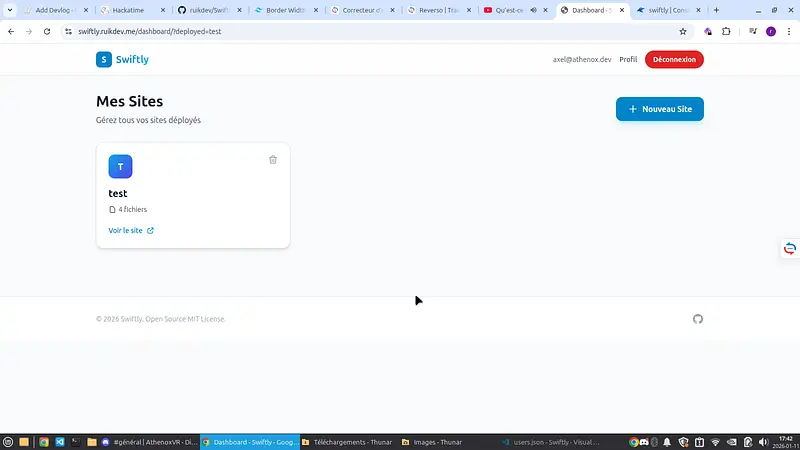Click the trash icon on test site card
The height and width of the screenshot is (450, 800).
coord(273,160)
